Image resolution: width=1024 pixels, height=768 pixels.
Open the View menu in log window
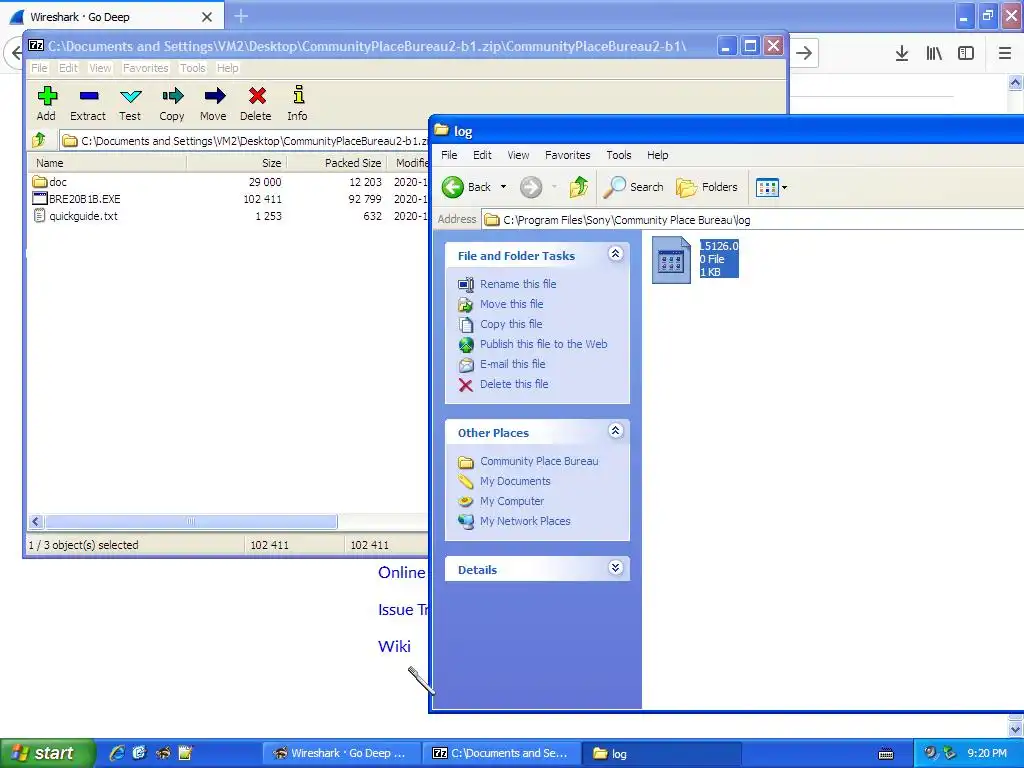[518, 155]
